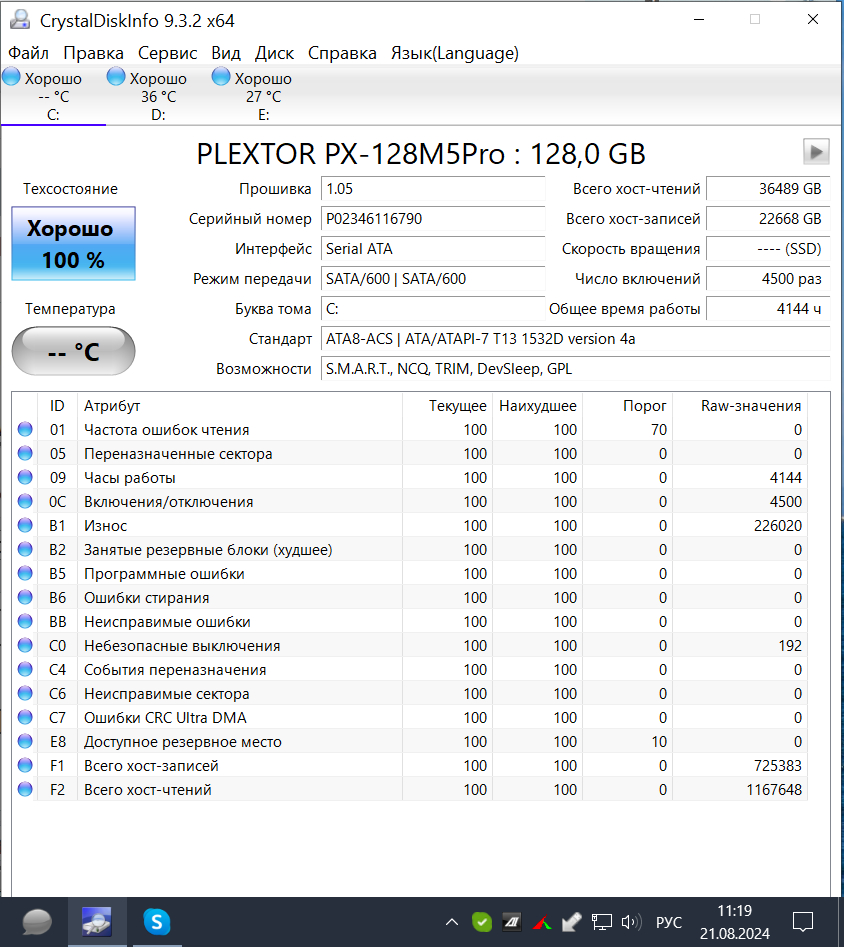Select raw value 725383
This screenshot has height=947, width=844.
pyautogui.click(x=778, y=766)
